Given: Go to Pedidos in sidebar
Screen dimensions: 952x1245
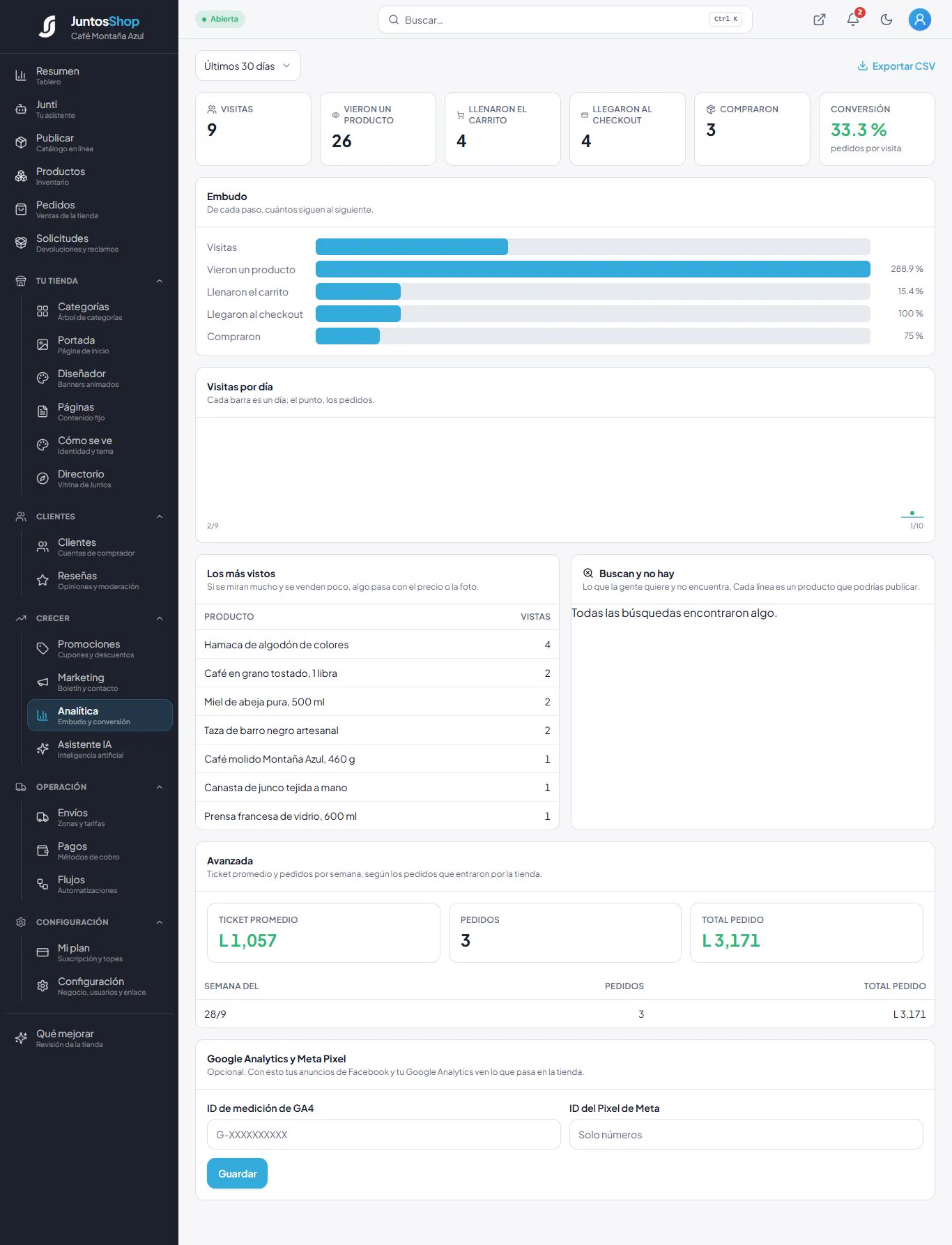Looking at the screenshot, I should [x=89, y=209].
